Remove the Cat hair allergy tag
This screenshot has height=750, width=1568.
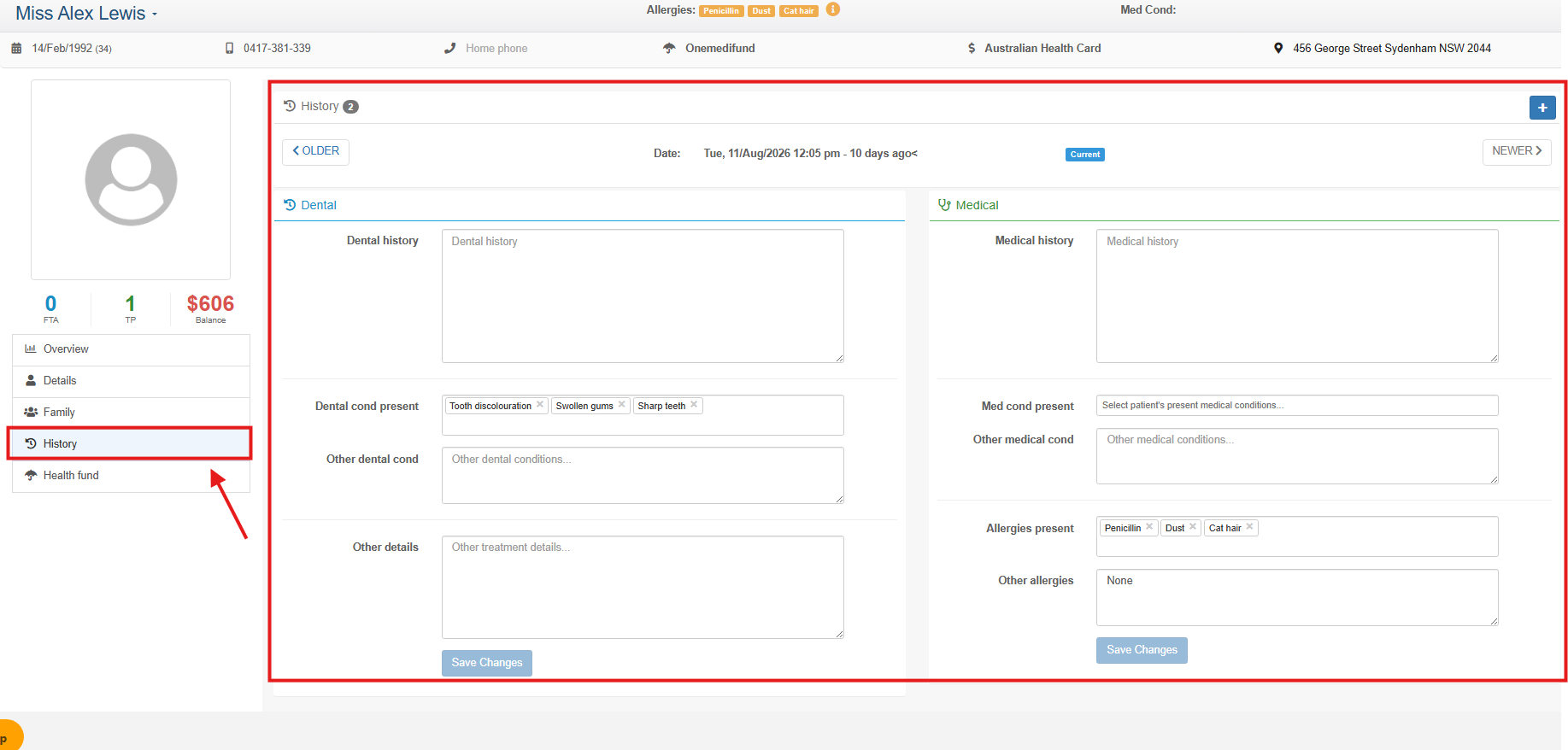(x=1249, y=527)
